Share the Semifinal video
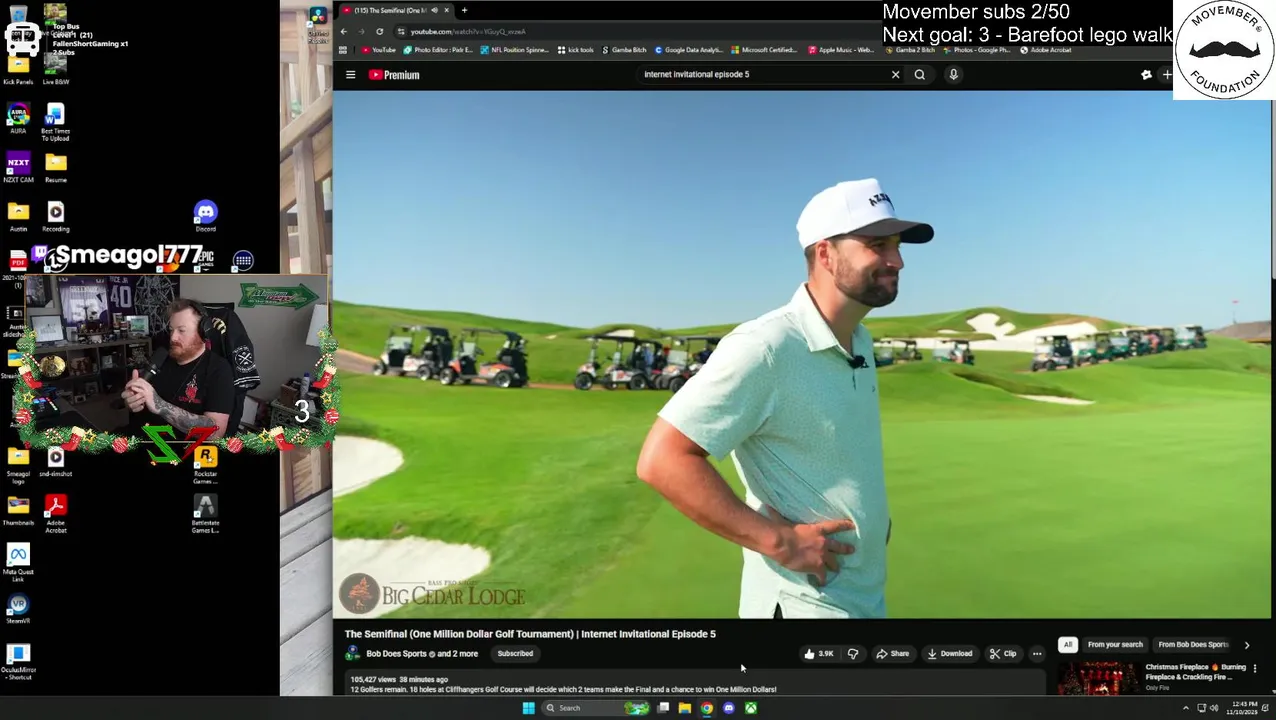This screenshot has height=720, width=1276. [x=892, y=654]
